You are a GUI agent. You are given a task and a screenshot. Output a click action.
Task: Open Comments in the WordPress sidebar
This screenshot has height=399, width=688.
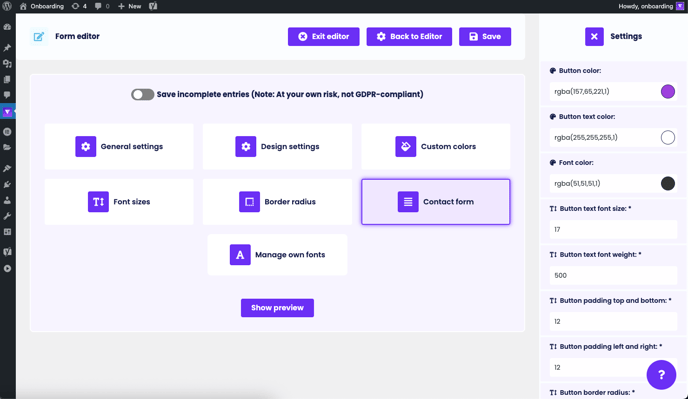(7, 95)
